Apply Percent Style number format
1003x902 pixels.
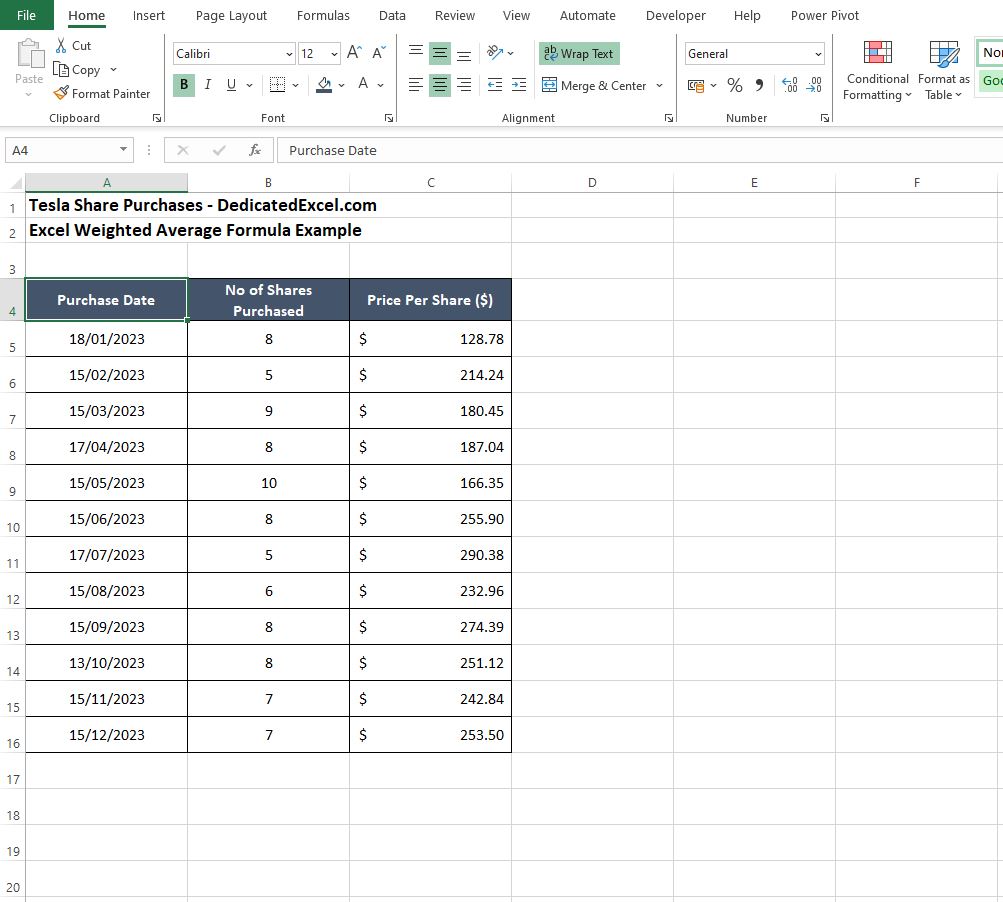(x=735, y=86)
